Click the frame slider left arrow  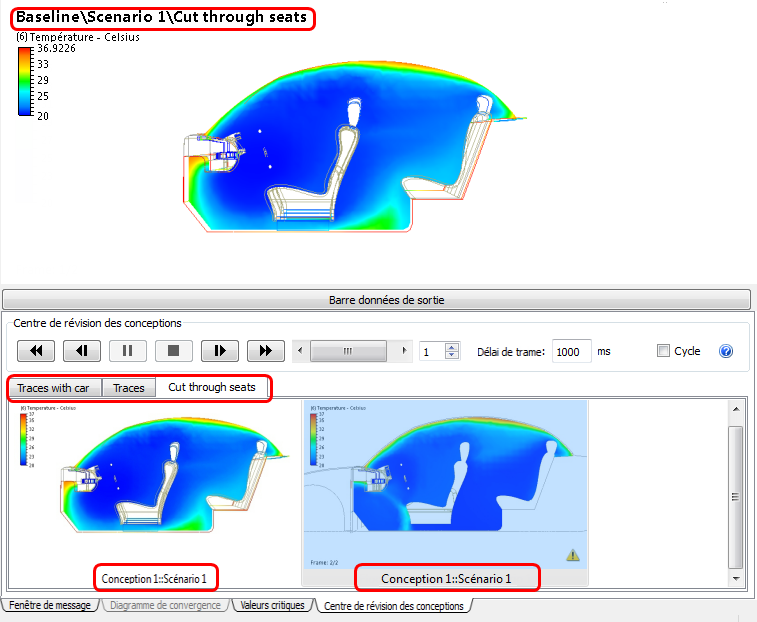[300, 351]
